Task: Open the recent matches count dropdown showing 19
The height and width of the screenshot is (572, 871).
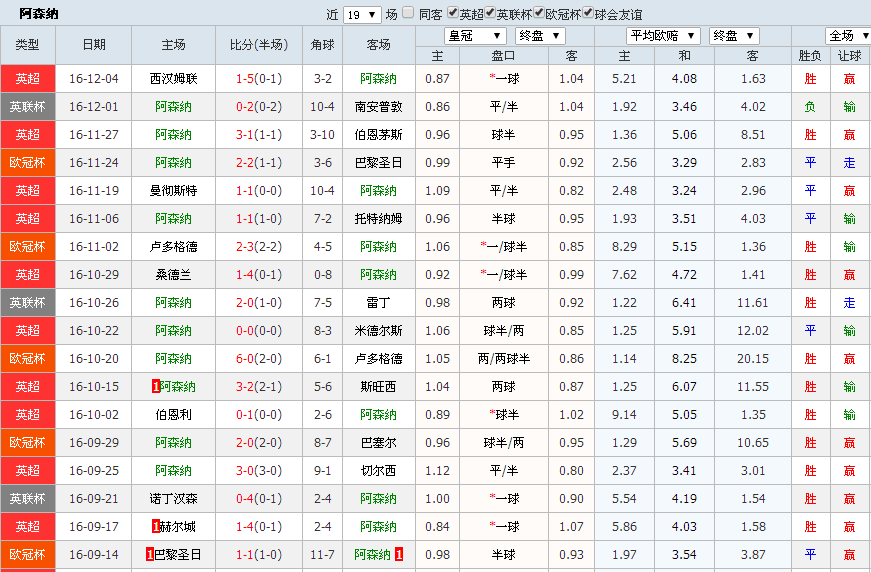Action: (362, 15)
